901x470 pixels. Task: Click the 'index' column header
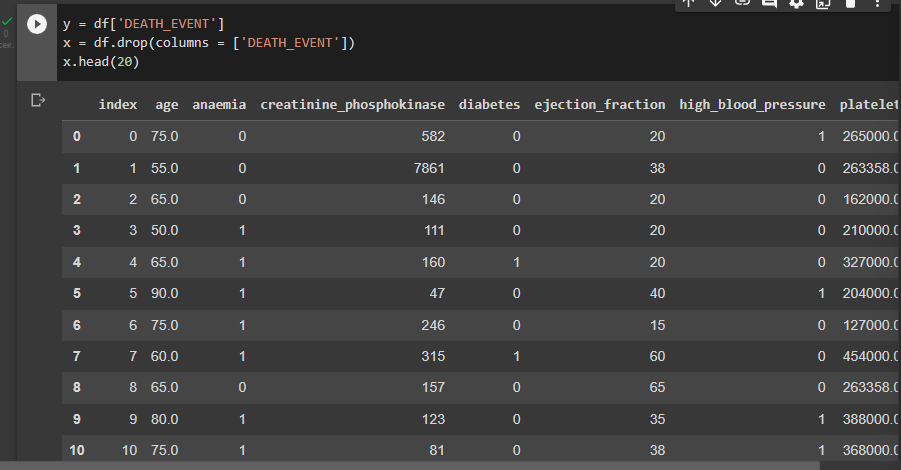[118, 105]
